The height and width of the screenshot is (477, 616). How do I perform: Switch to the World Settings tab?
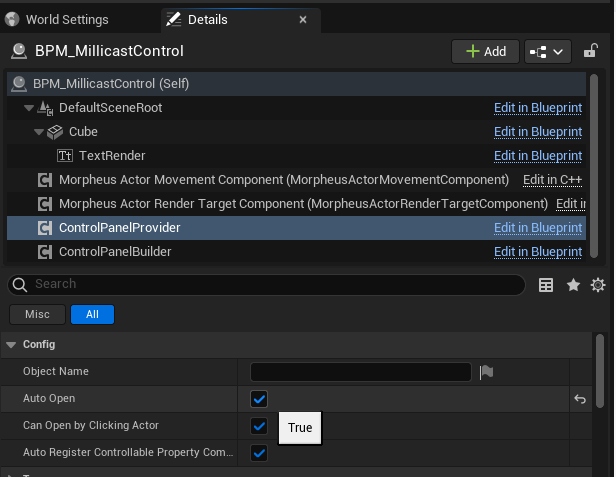pos(66,20)
